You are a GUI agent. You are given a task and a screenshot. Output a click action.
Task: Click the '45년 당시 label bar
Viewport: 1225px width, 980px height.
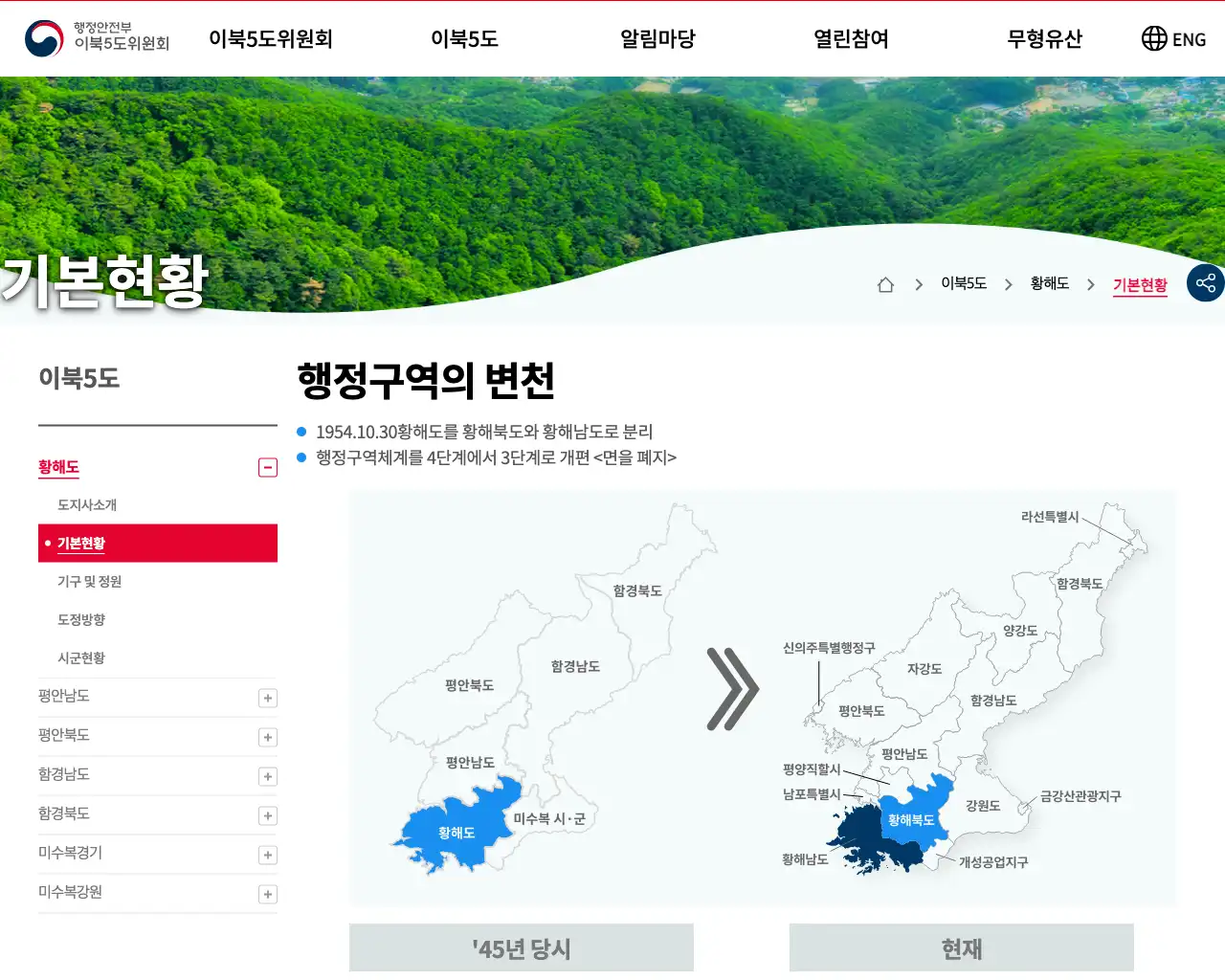pyautogui.click(x=522, y=947)
